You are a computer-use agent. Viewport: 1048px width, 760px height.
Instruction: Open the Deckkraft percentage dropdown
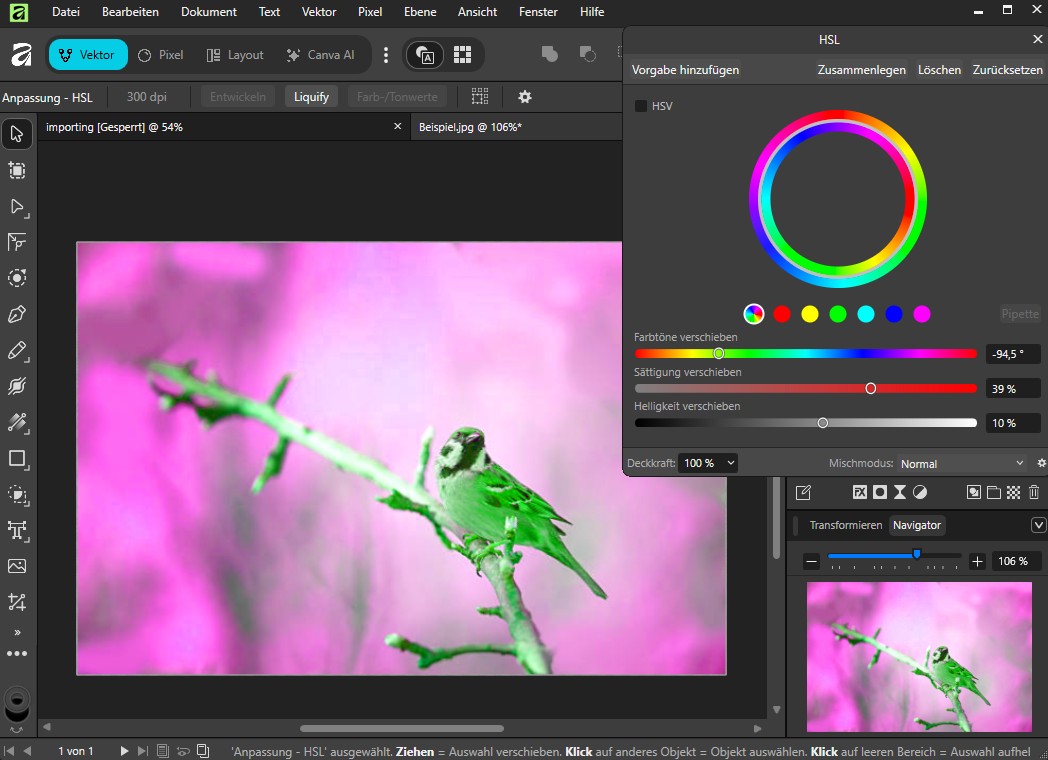click(707, 463)
